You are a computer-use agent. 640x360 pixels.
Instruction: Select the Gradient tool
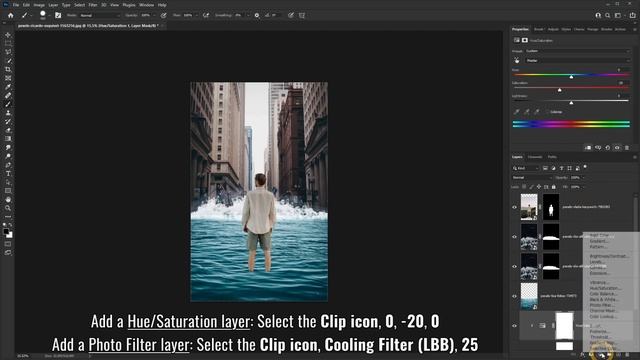coord(8,139)
